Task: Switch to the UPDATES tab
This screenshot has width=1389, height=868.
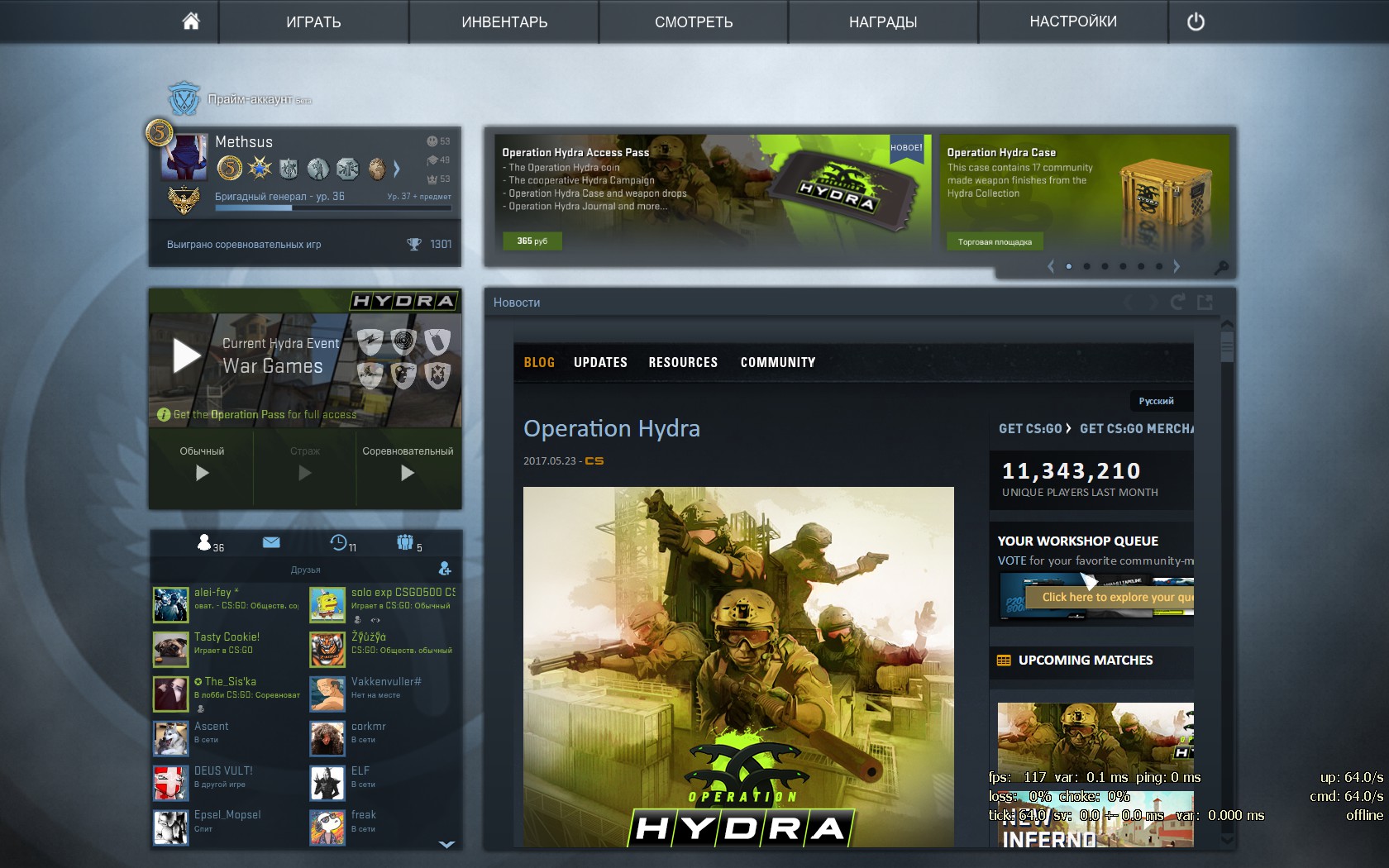Action: [600, 362]
